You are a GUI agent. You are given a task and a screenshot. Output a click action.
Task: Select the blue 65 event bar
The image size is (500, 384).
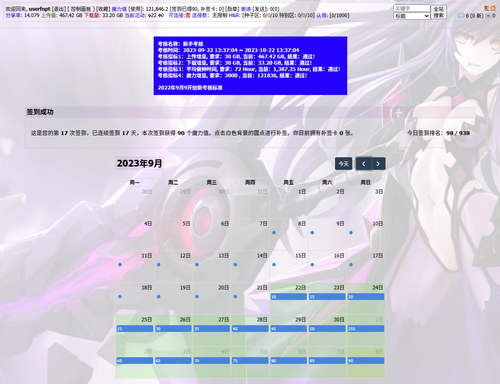pyautogui.click(x=173, y=361)
